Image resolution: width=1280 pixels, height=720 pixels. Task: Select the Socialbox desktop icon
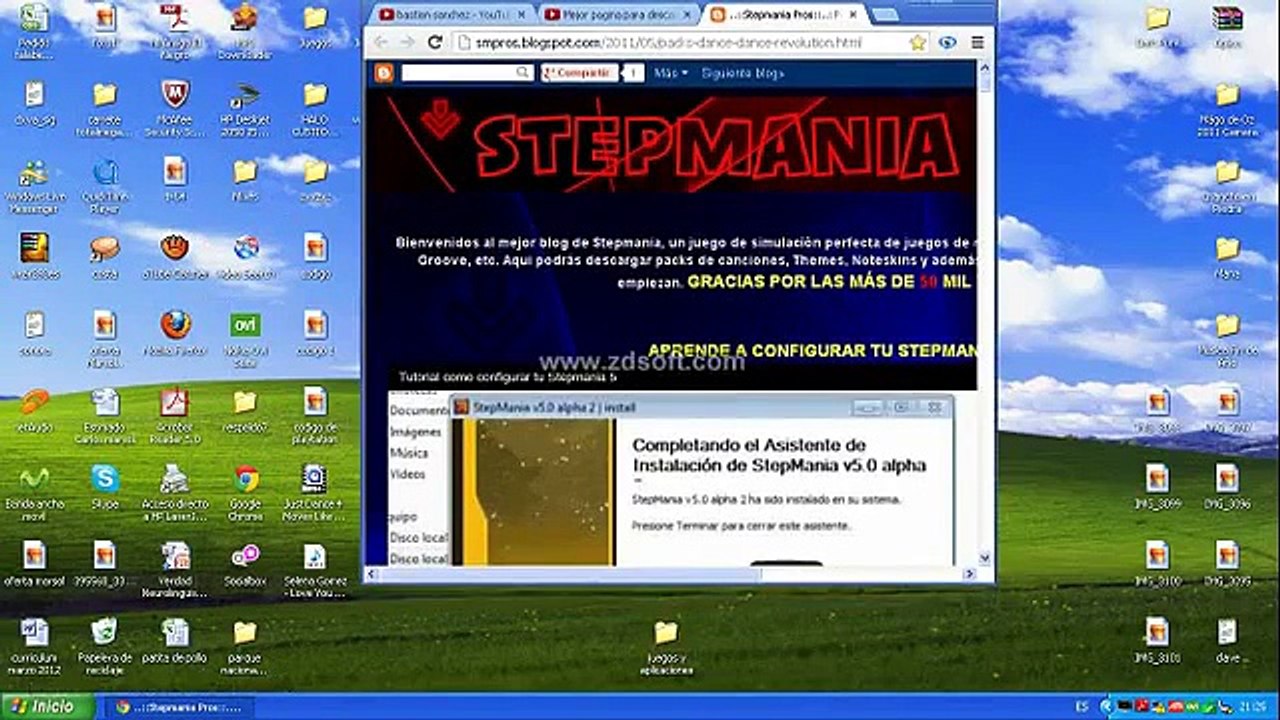coord(245,563)
